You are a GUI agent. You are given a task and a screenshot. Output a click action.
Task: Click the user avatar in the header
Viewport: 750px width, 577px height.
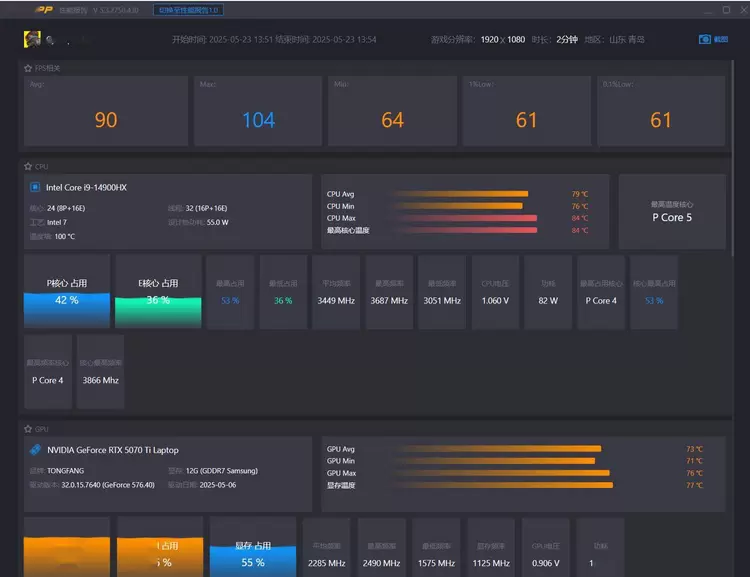32,41
